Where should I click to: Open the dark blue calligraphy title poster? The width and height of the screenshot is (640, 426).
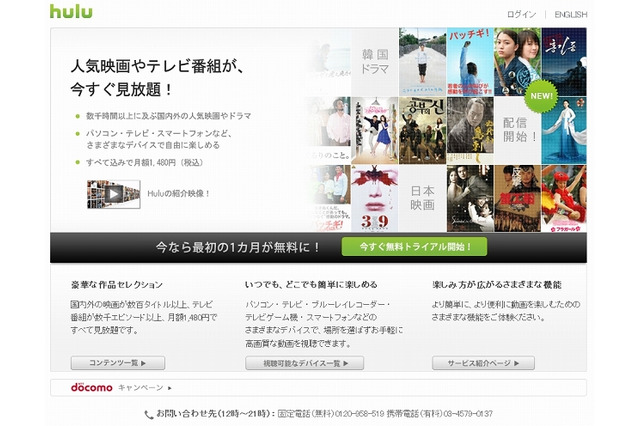(564, 62)
